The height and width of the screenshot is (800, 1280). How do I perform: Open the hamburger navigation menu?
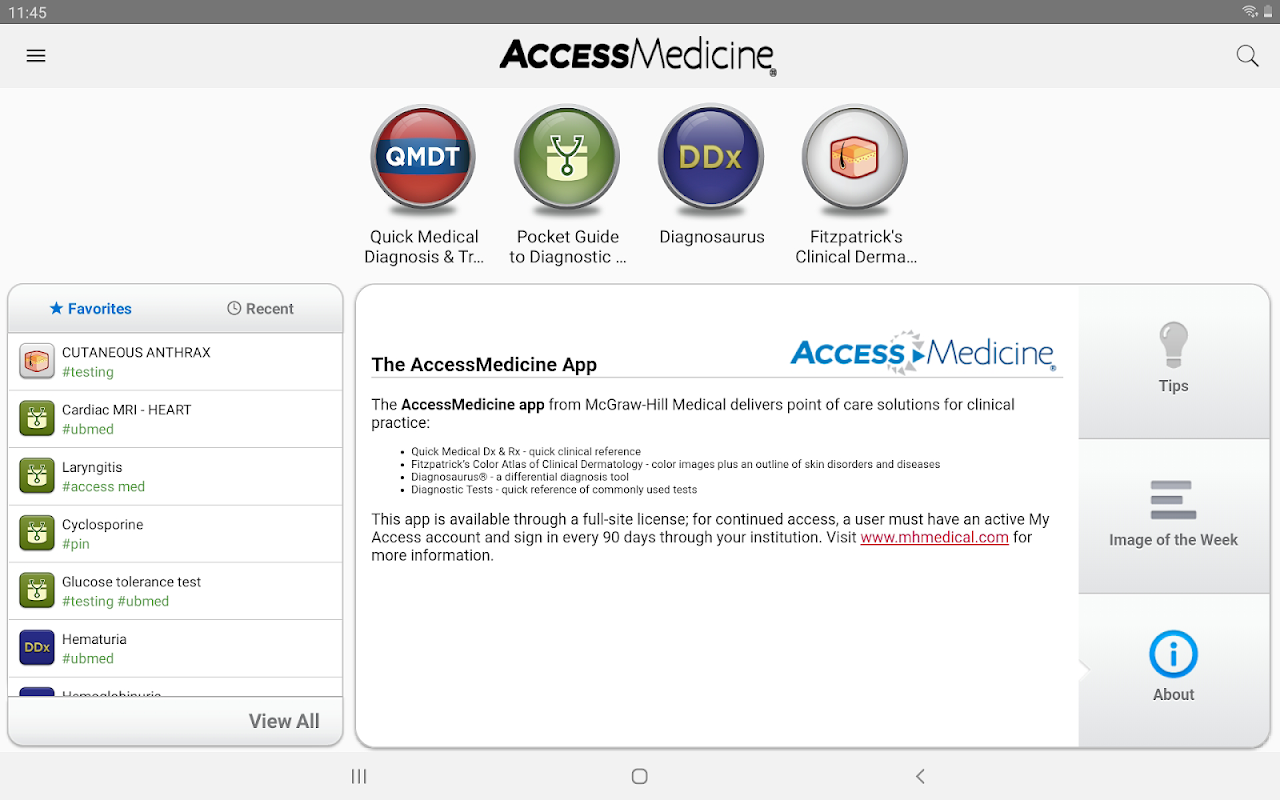pyautogui.click(x=36, y=56)
